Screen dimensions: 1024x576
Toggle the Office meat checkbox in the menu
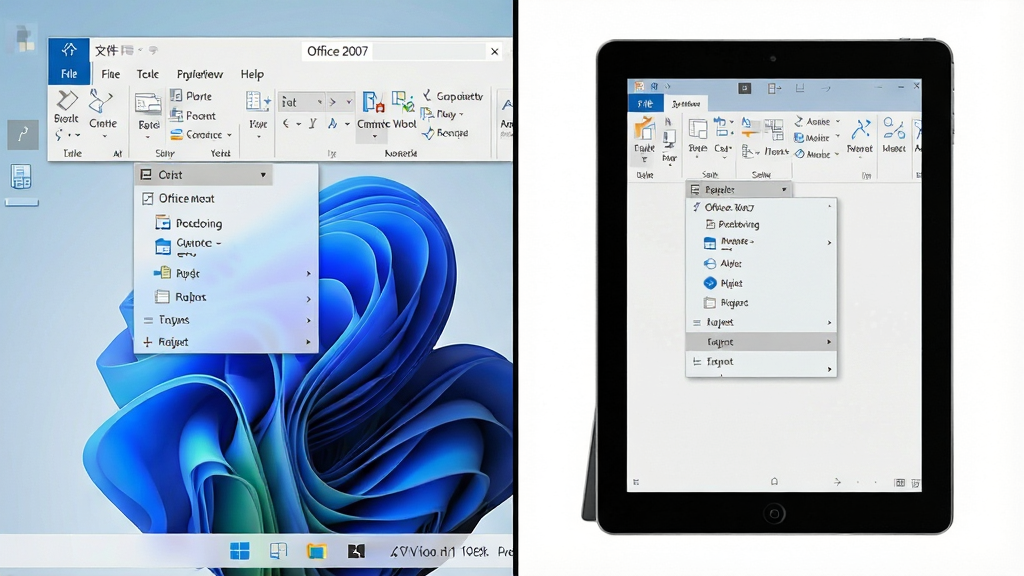[x=148, y=199]
